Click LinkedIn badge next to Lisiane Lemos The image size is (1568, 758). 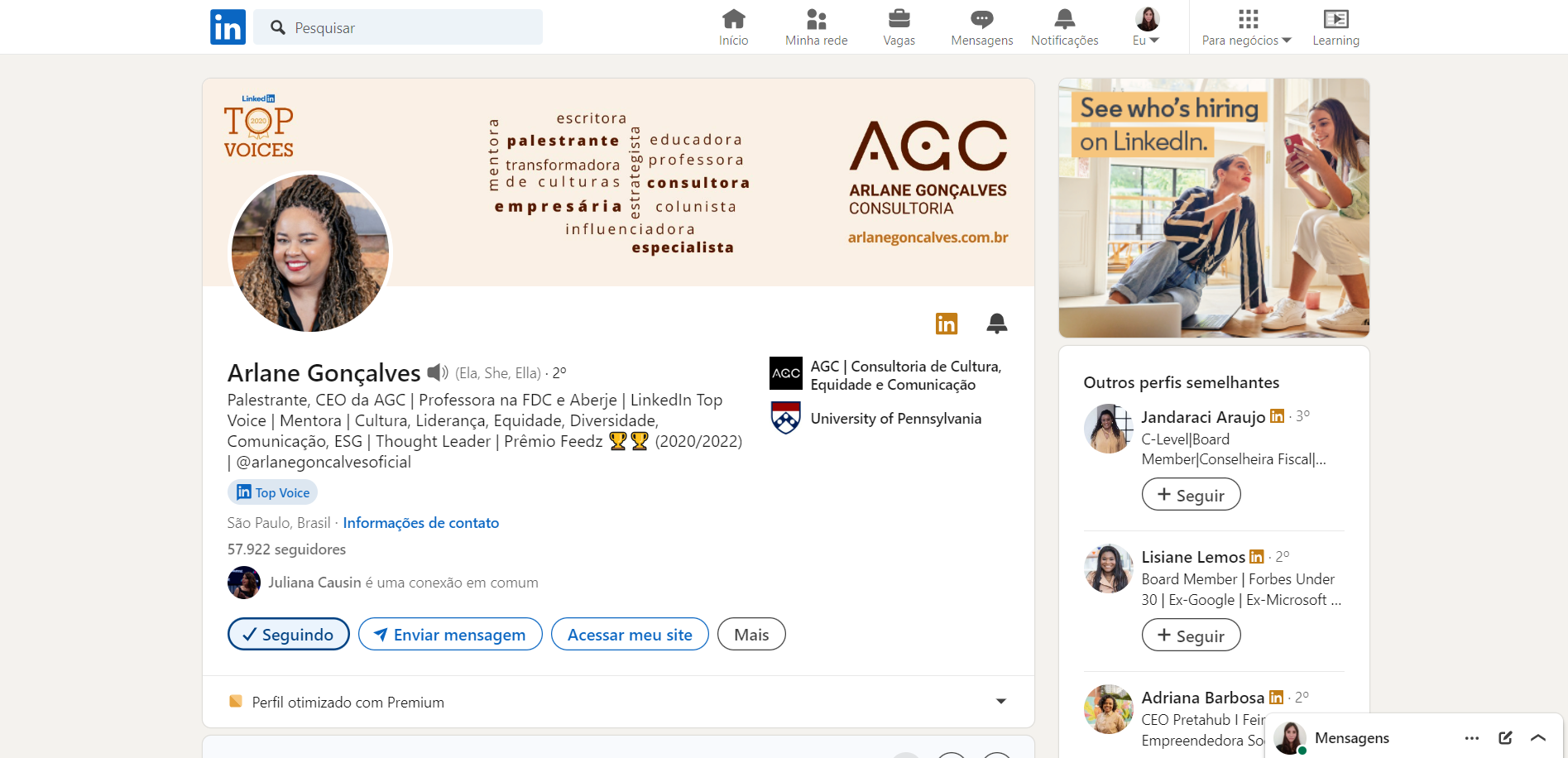point(1257,557)
